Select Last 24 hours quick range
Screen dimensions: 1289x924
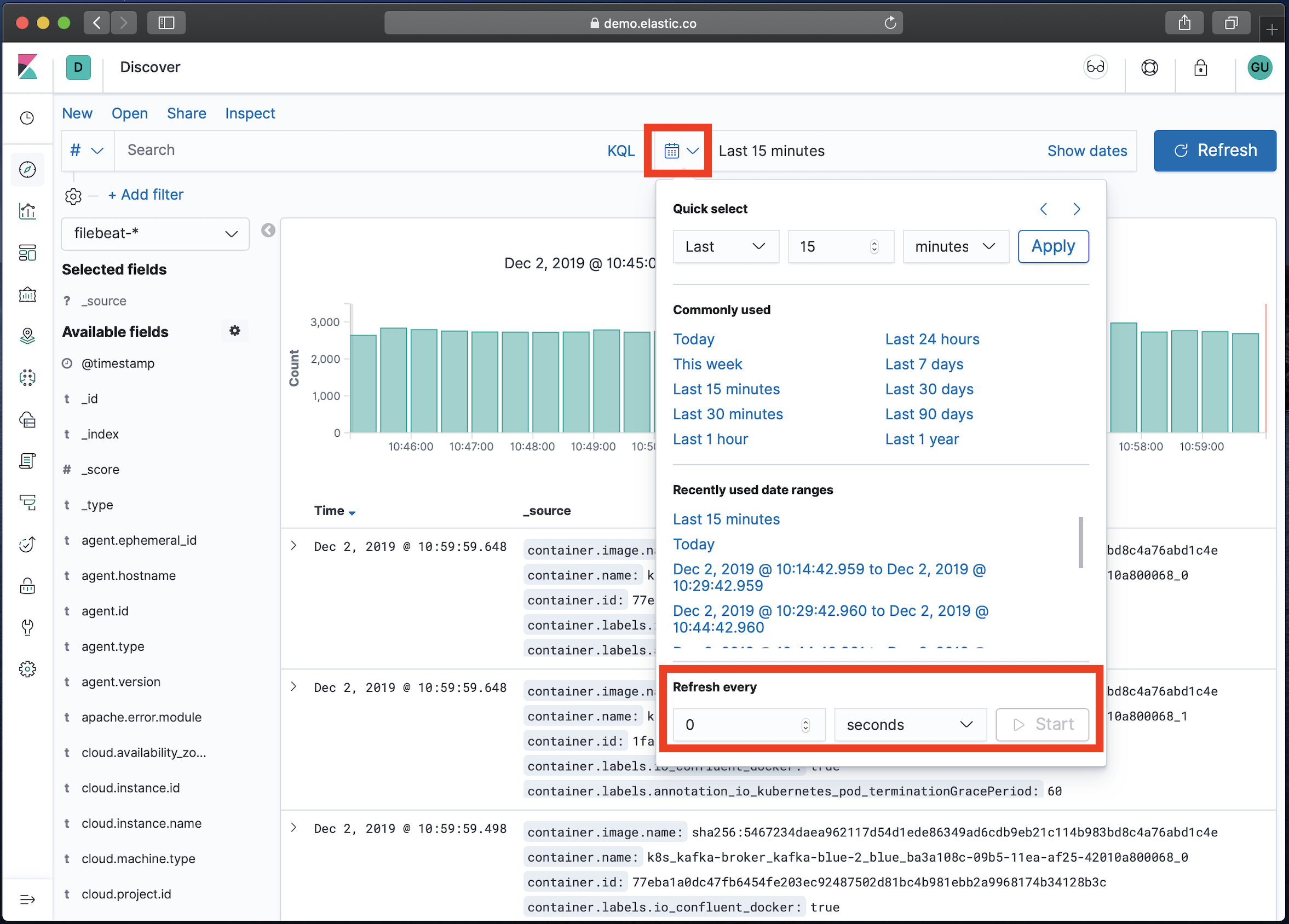point(932,339)
